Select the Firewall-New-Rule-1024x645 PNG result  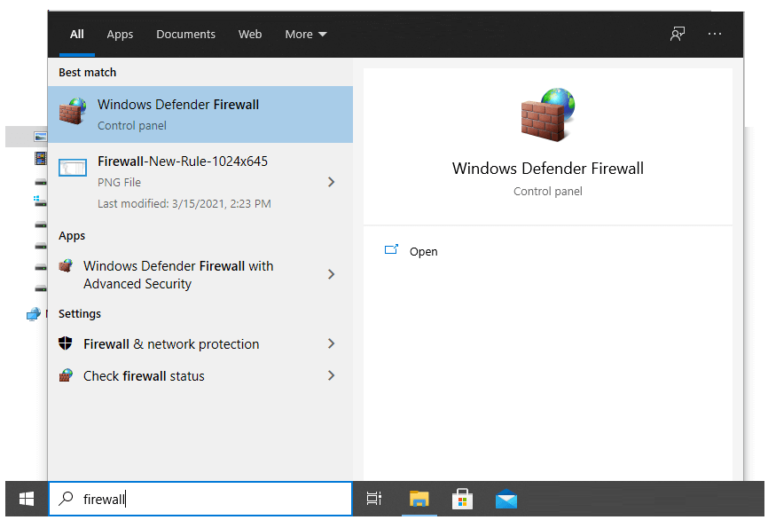(200, 182)
